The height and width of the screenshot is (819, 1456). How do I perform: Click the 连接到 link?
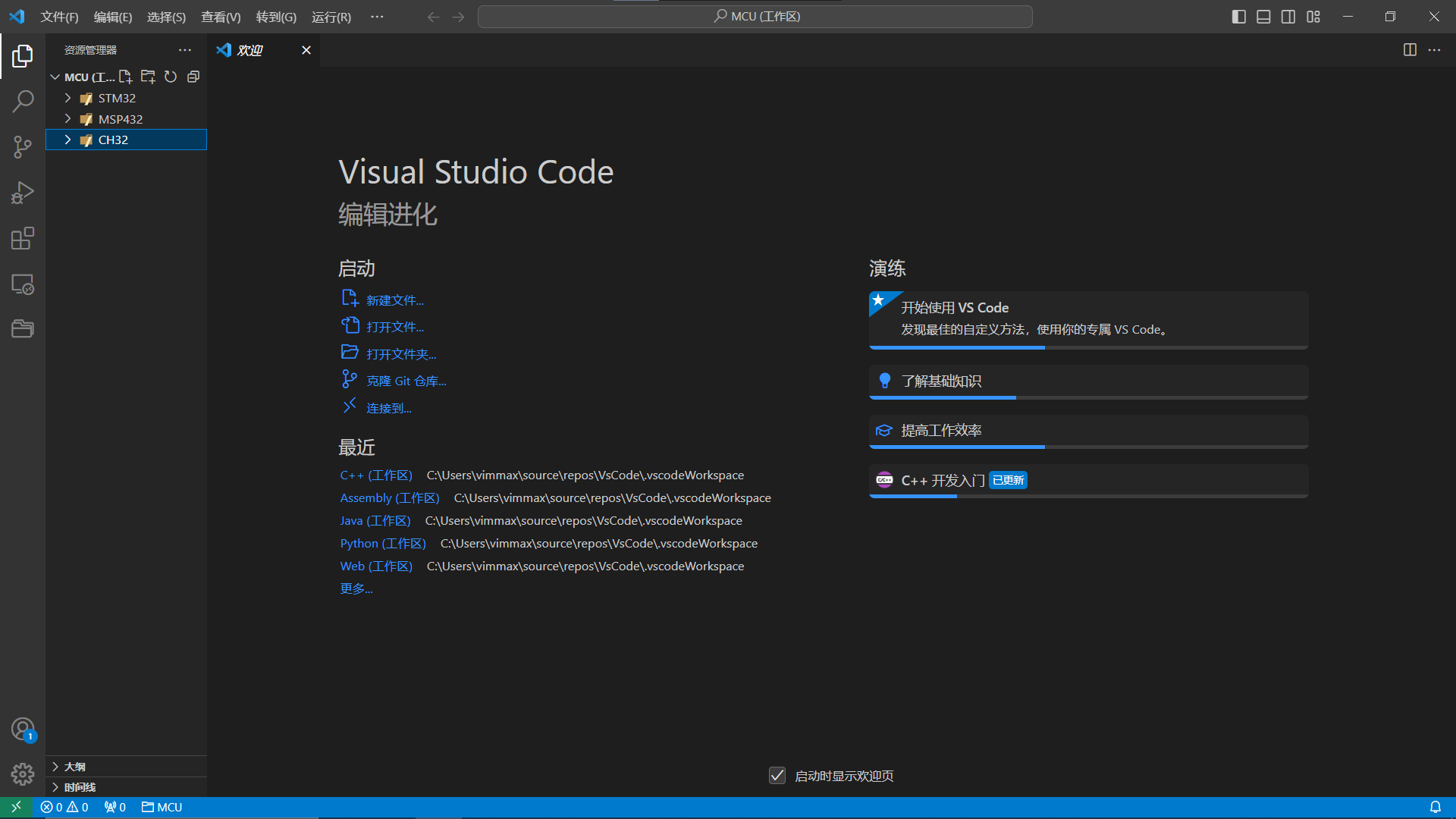point(388,408)
